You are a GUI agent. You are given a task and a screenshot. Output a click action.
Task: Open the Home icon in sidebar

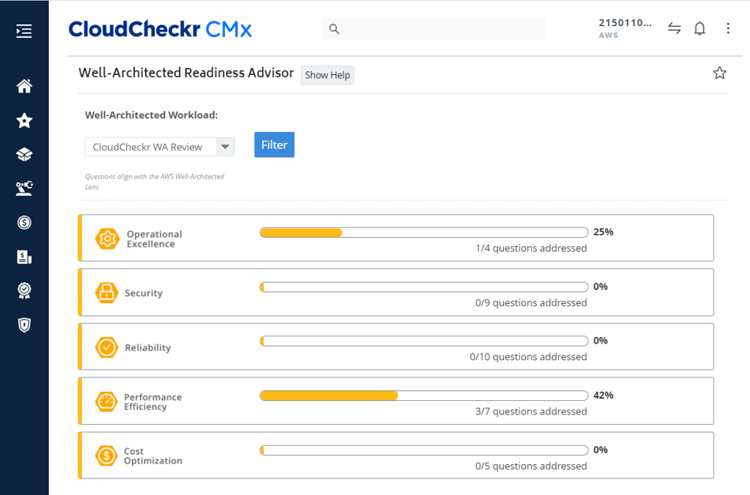point(24,86)
